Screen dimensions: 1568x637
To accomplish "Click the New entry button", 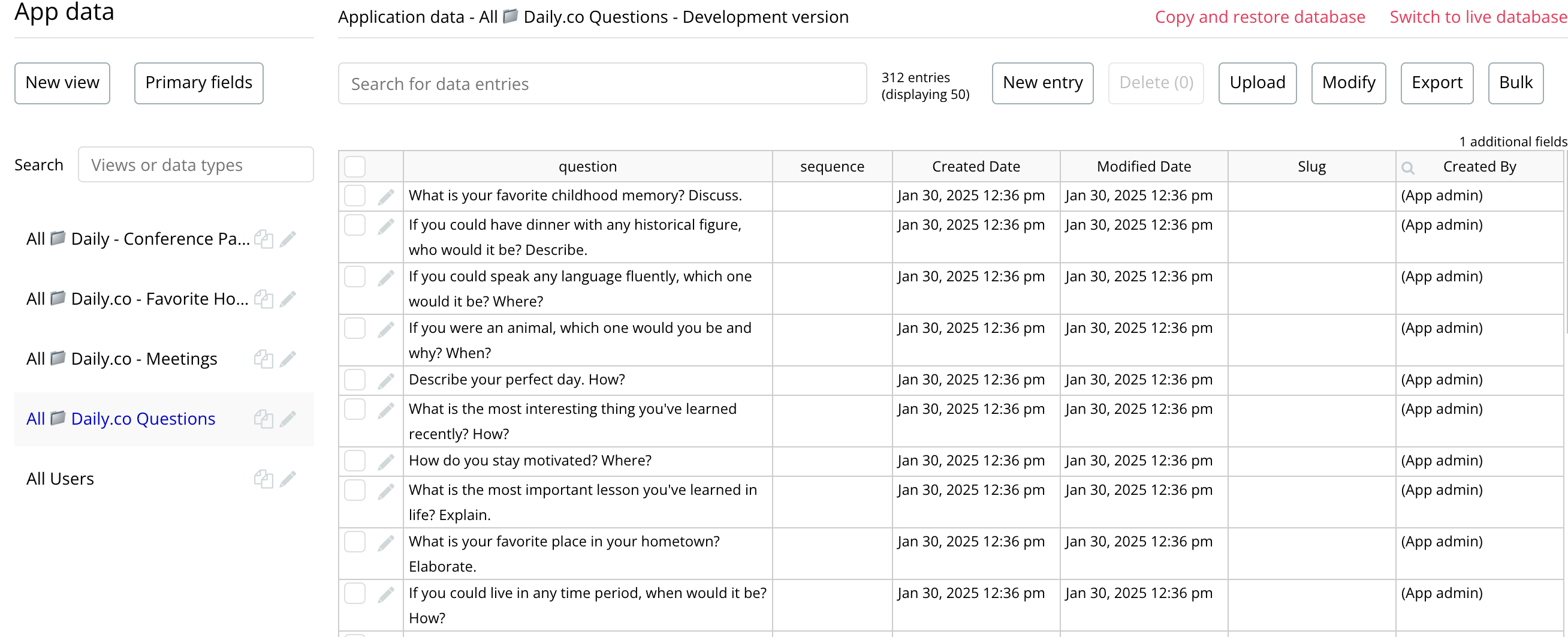I will tap(1042, 83).
